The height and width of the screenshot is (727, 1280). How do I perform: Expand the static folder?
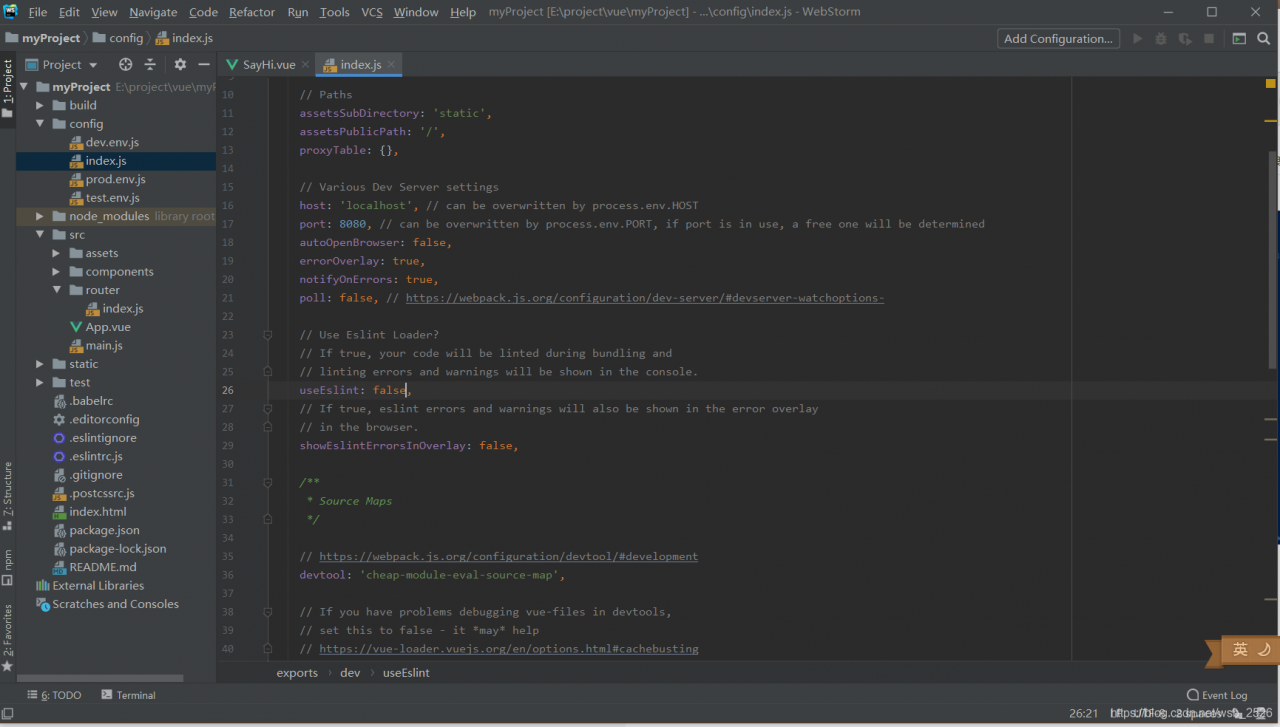(x=40, y=364)
